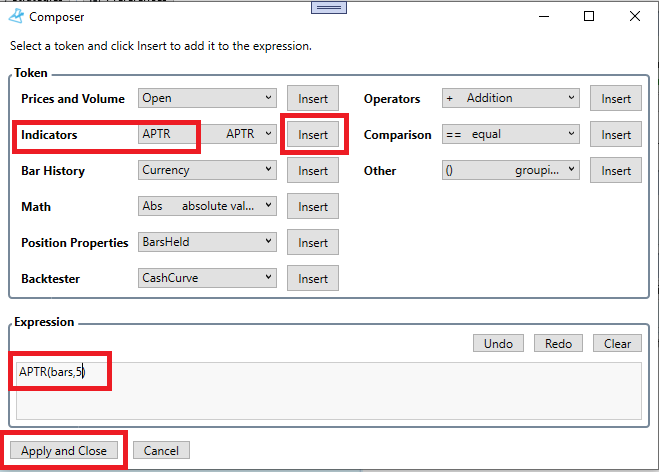Open the Bar History Currency dropdown
This screenshot has width=659, height=472.
click(207, 170)
